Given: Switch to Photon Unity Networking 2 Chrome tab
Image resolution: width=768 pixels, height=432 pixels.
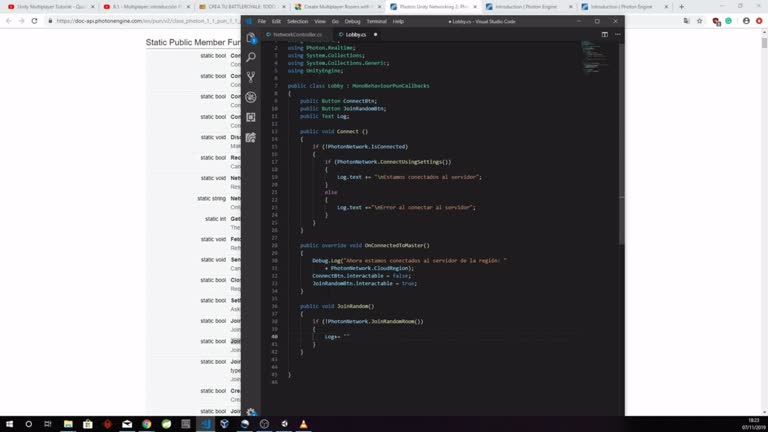Looking at the screenshot, I should (432, 7).
